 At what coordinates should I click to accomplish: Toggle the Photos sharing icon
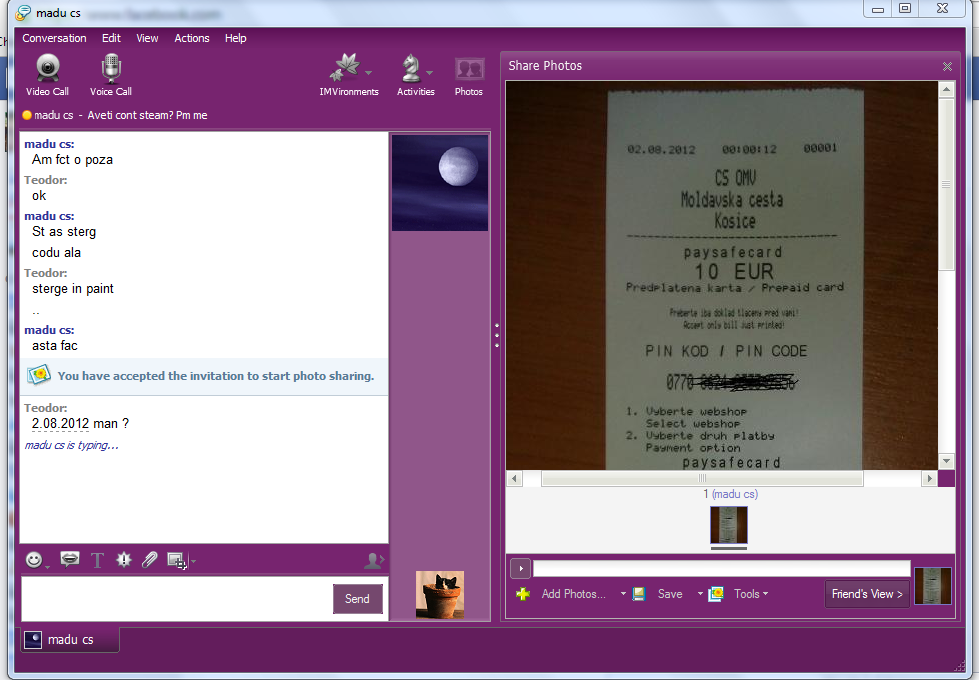click(x=469, y=69)
